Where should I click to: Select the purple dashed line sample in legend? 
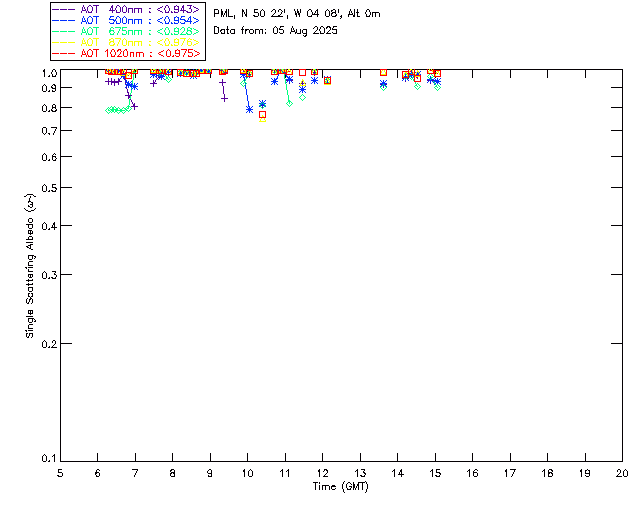(x=64, y=9)
